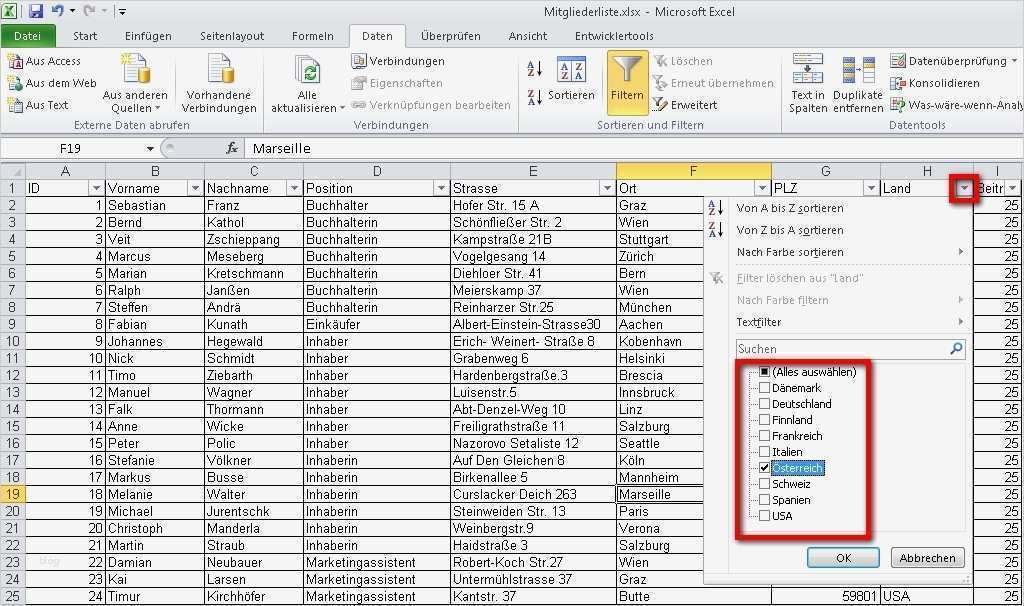Click Abbrechen in the filter menu
Viewport: 1024px width, 606px height.
[927, 558]
